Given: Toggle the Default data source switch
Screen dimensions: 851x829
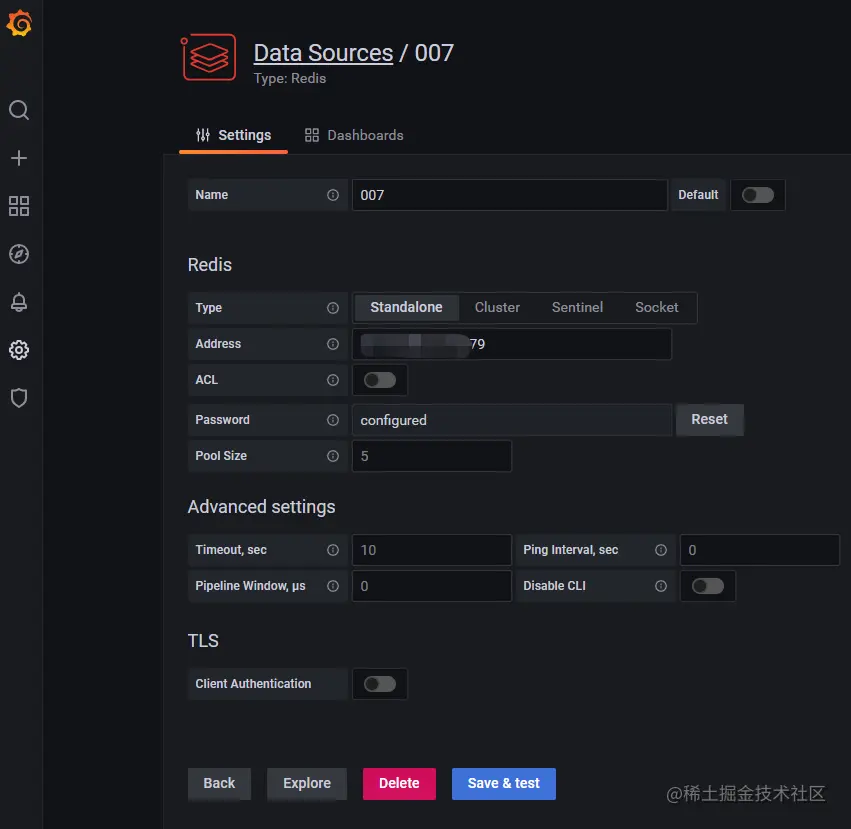Looking at the screenshot, I should point(758,195).
